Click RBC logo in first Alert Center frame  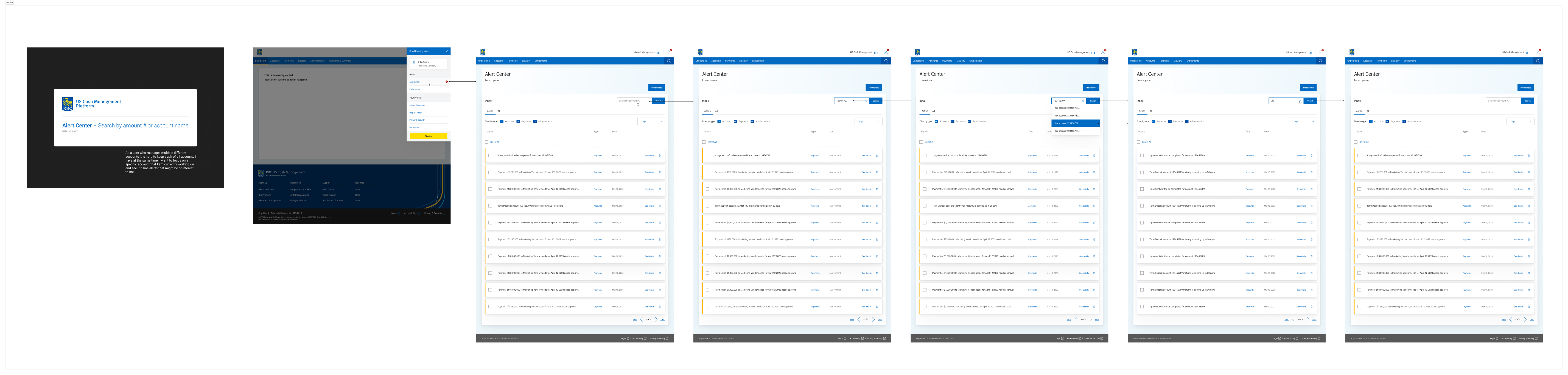tap(483, 52)
